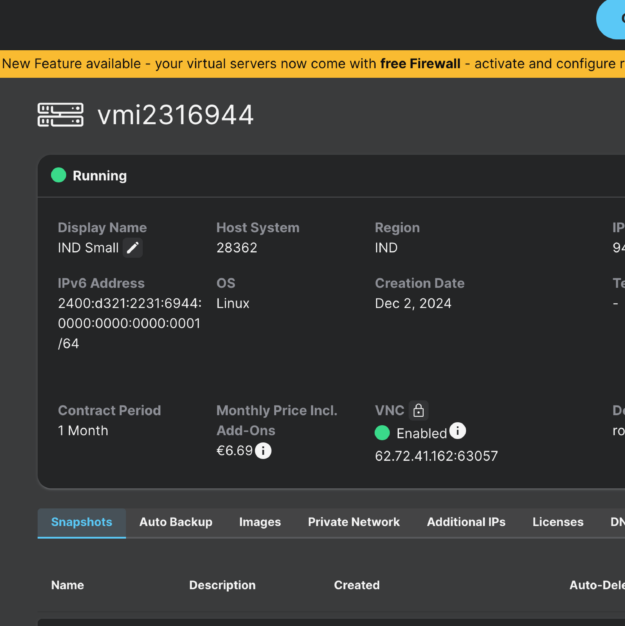625x626 pixels.
Task: Click the Contract Period value 1 Month
Action: click(x=83, y=431)
